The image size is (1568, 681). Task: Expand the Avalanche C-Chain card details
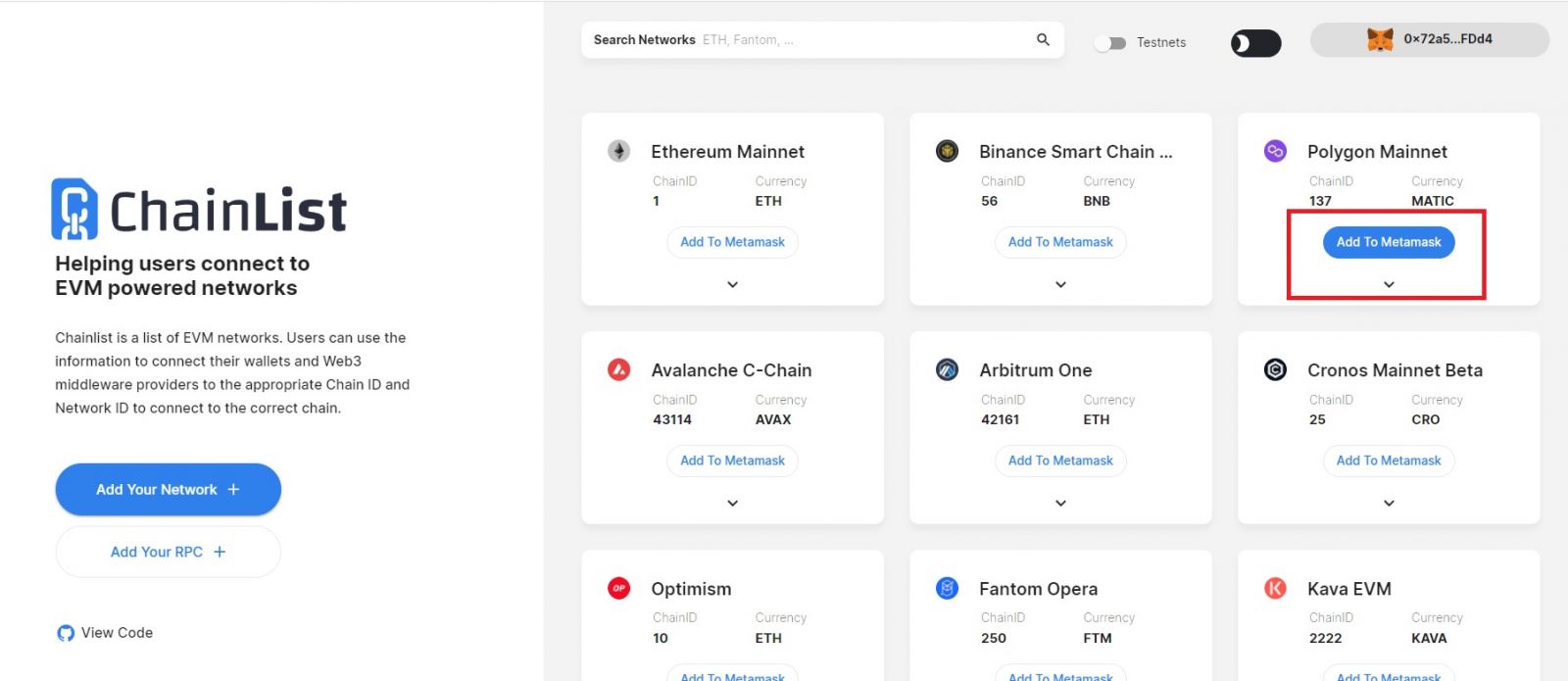[732, 503]
